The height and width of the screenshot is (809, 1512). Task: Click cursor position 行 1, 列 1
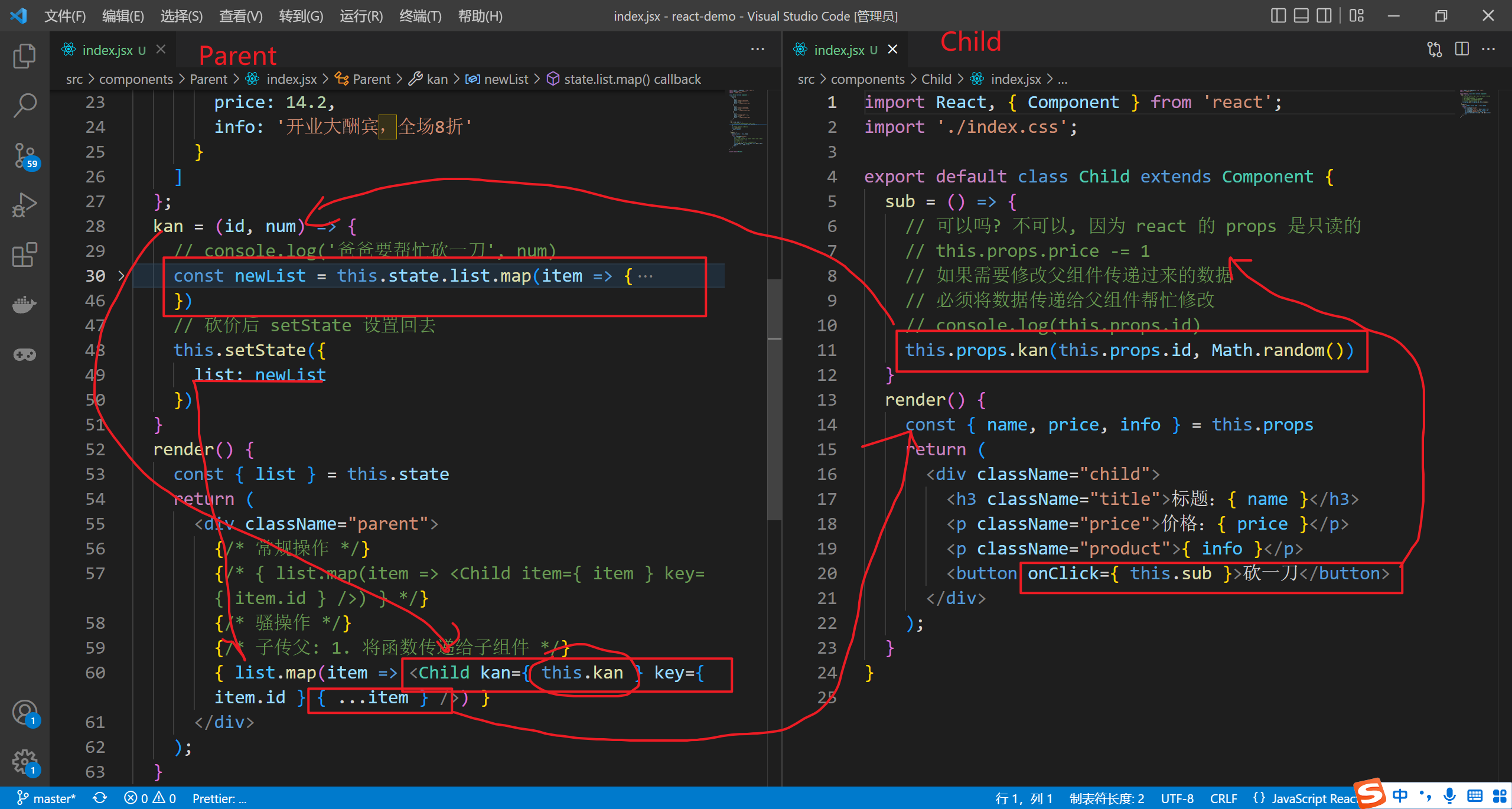tap(1024, 798)
